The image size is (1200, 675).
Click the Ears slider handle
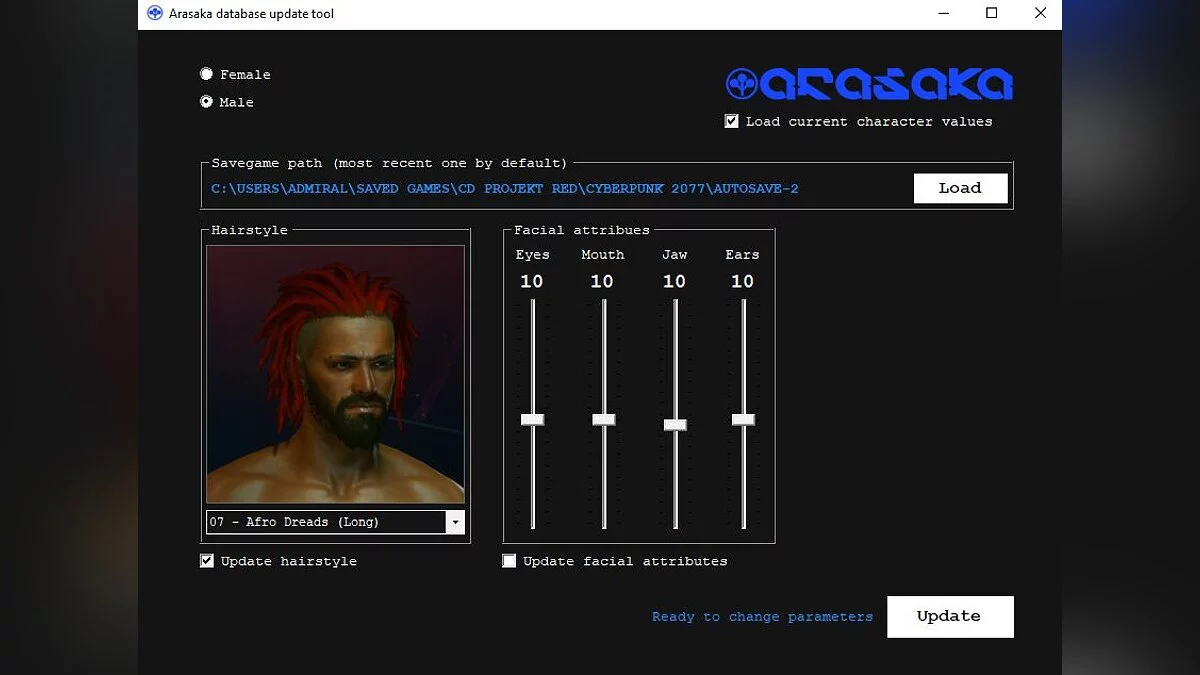pos(743,419)
